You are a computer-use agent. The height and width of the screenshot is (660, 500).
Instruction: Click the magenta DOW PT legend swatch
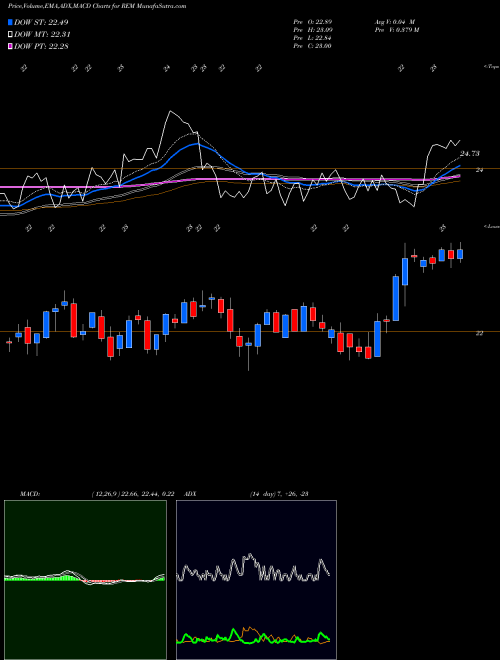[x=10, y=46]
